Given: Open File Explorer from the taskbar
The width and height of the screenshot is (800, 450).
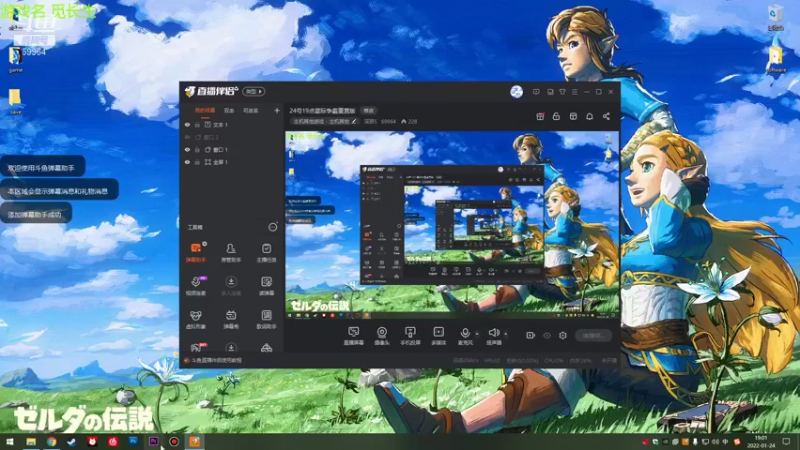Looking at the screenshot, I should (31, 442).
